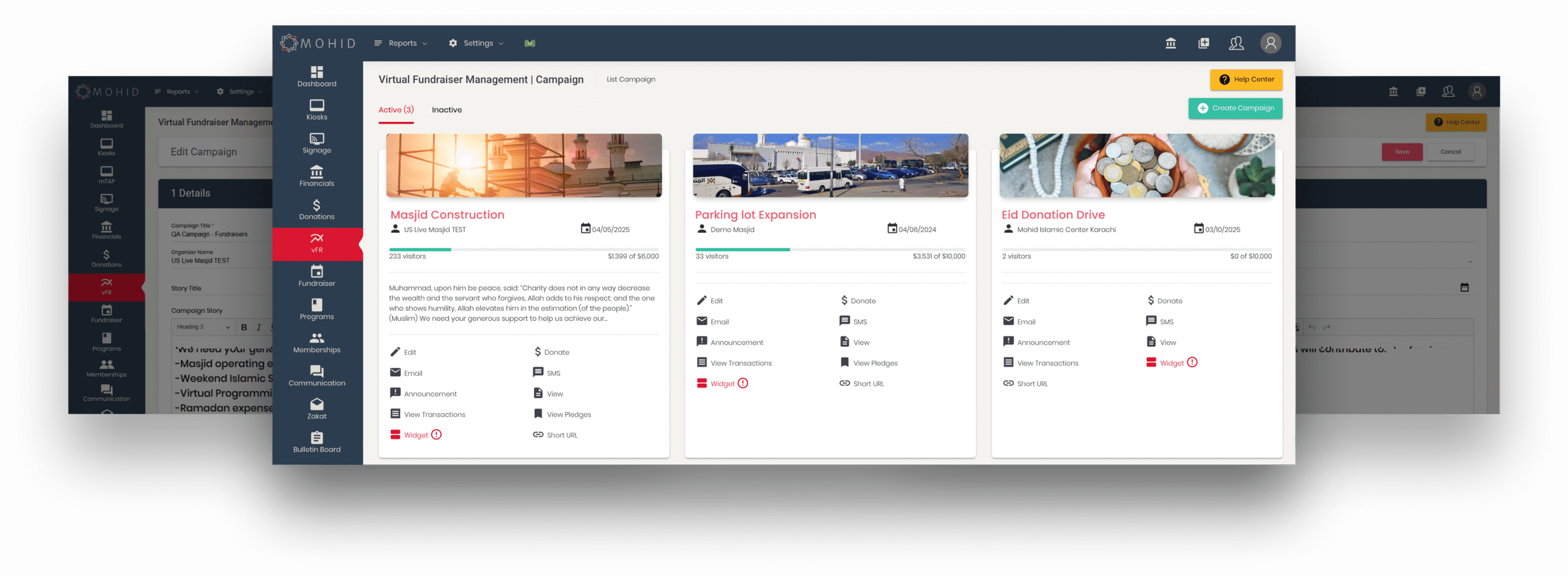Click the Widget icon for Eid Donation Drive
The image size is (1568, 576).
click(x=1151, y=363)
